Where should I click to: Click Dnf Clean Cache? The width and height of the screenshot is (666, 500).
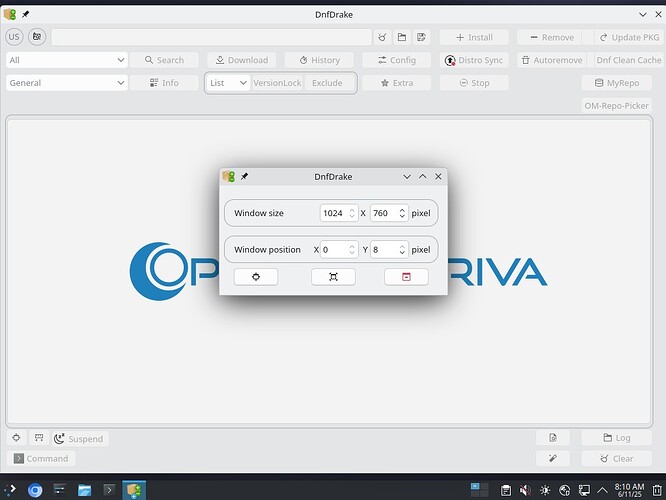click(629, 60)
